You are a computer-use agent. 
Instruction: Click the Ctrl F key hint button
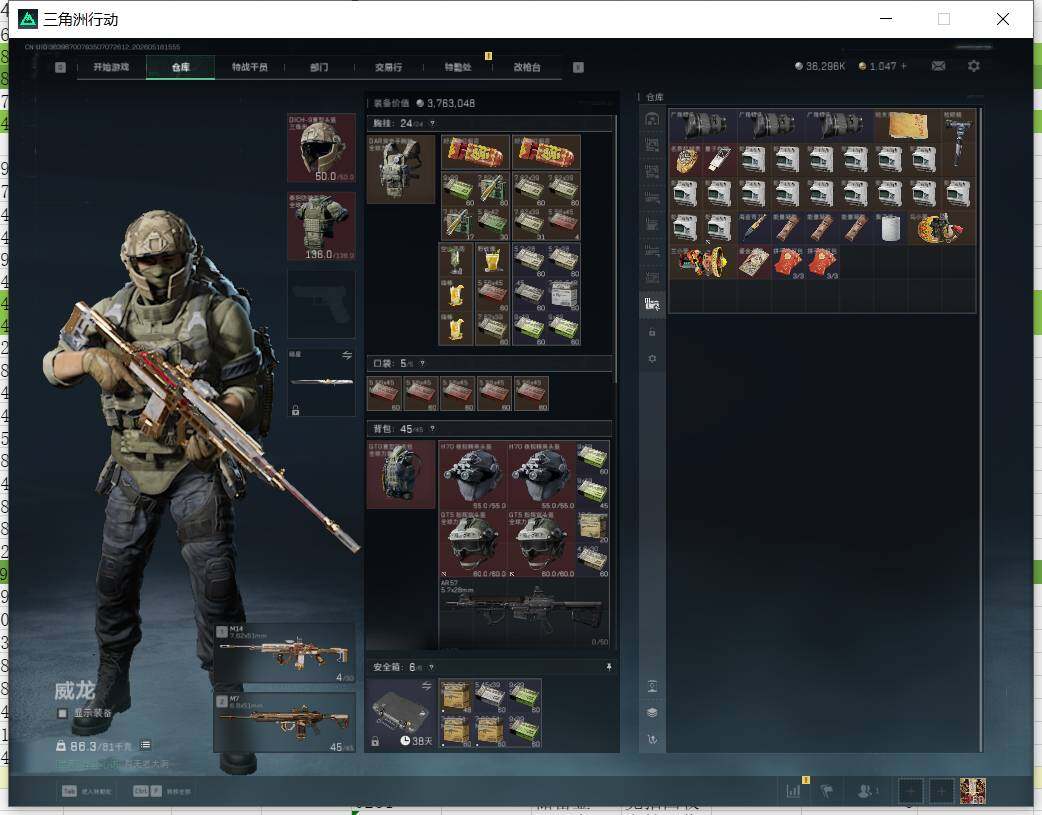pyautogui.click(x=147, y=791)
